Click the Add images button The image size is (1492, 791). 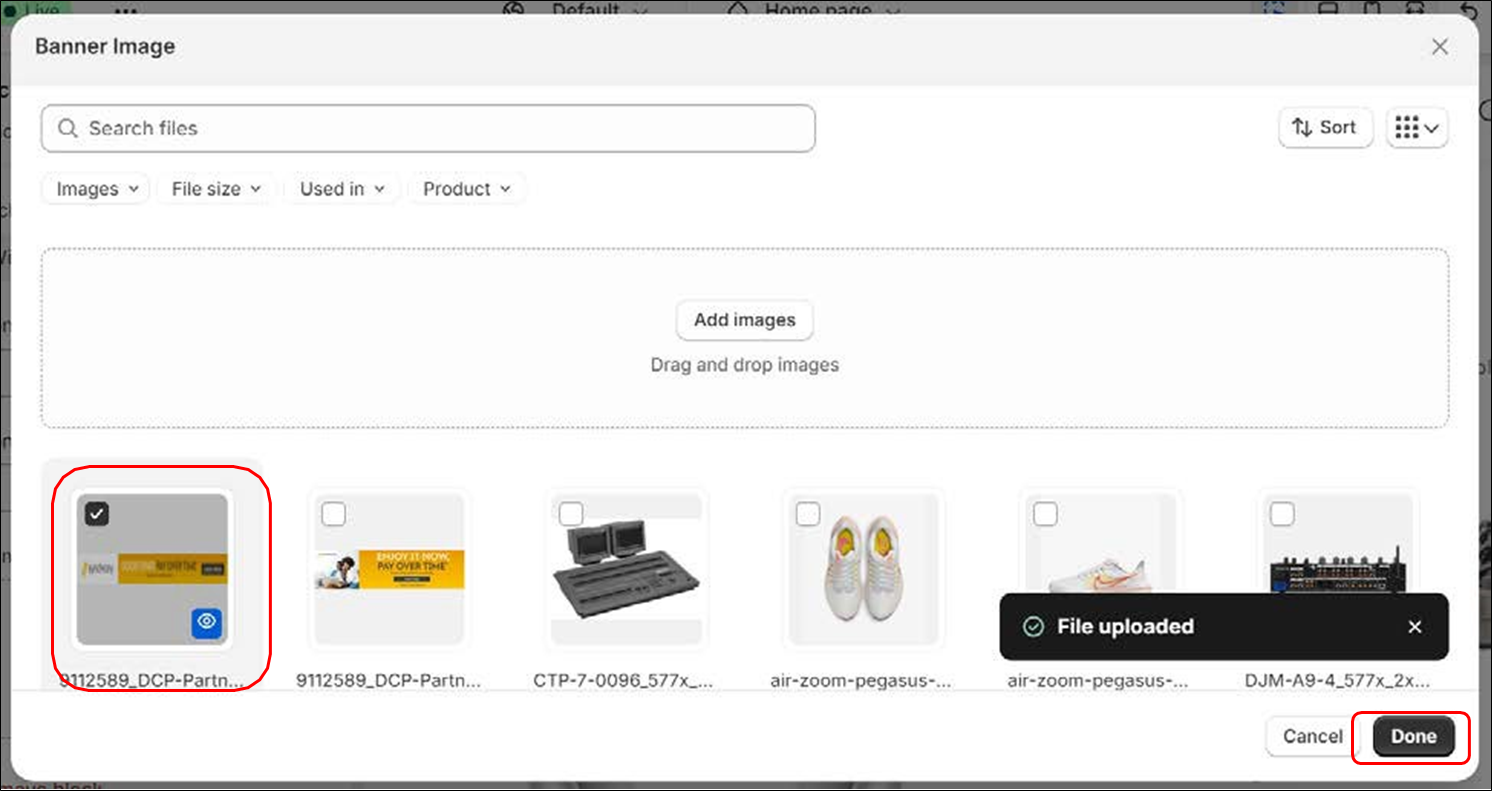tap(745, 320)
